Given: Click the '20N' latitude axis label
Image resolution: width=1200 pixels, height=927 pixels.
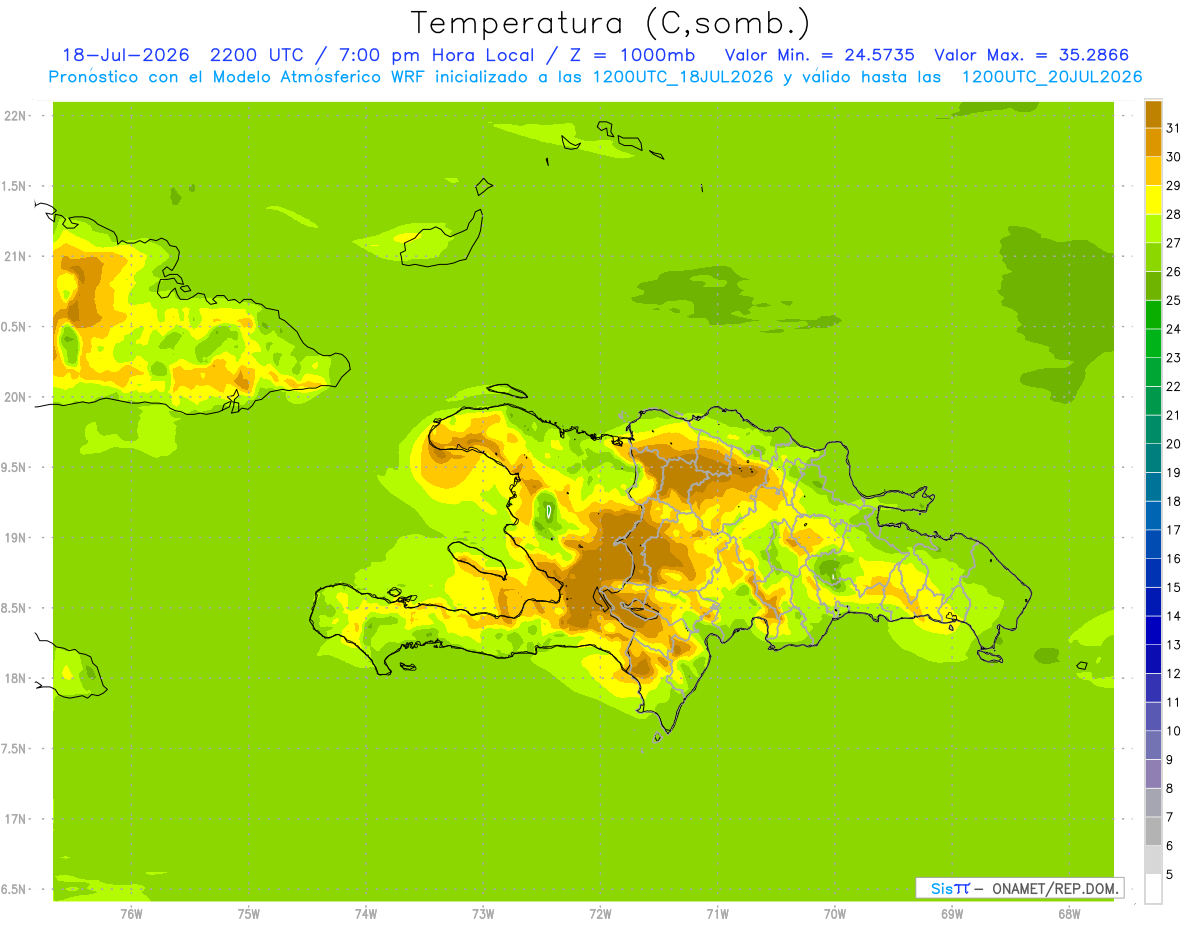Looking at the screenshot, I should coord(14,397).
